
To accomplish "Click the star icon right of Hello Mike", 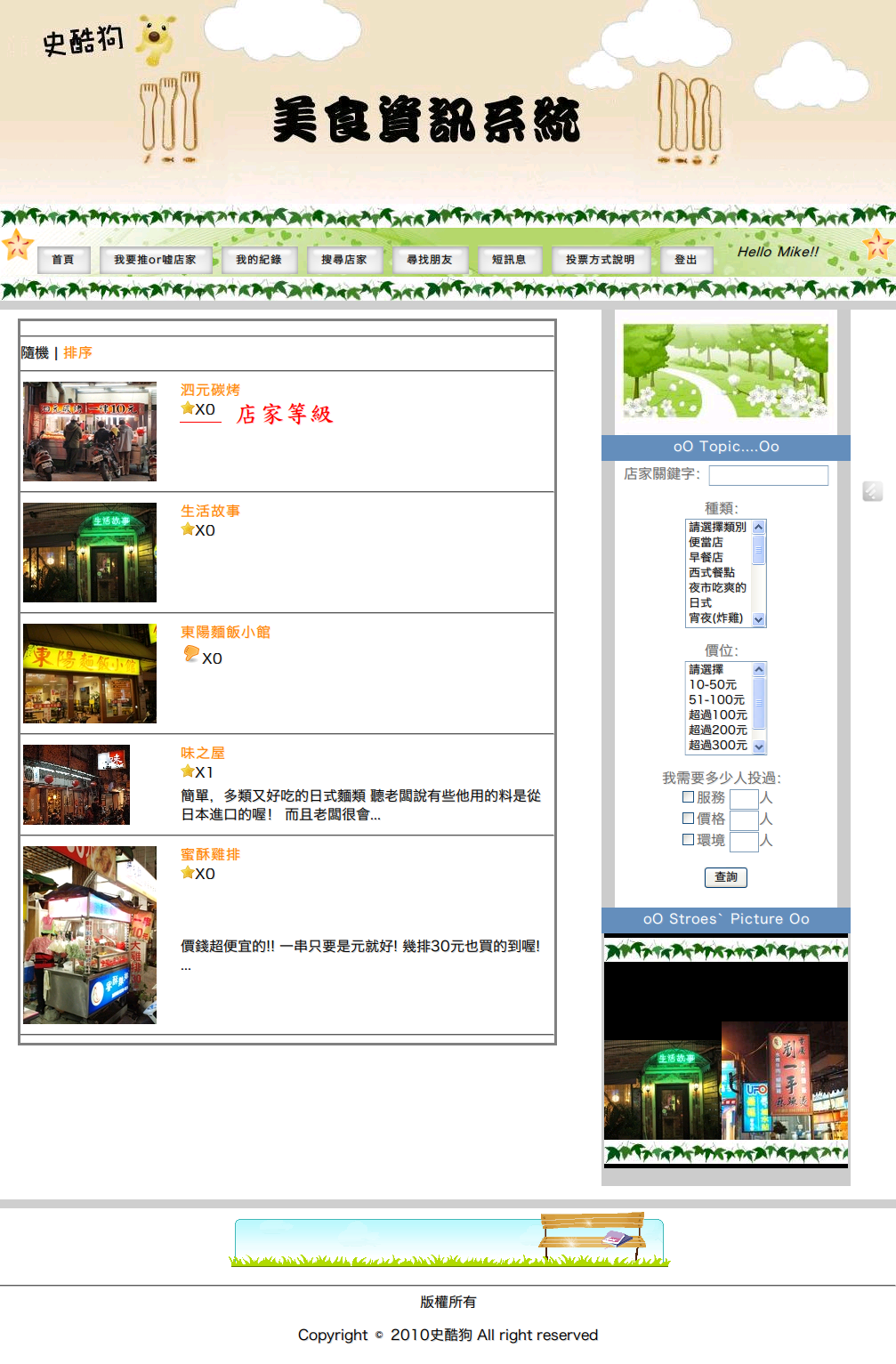I will [877, 245].
